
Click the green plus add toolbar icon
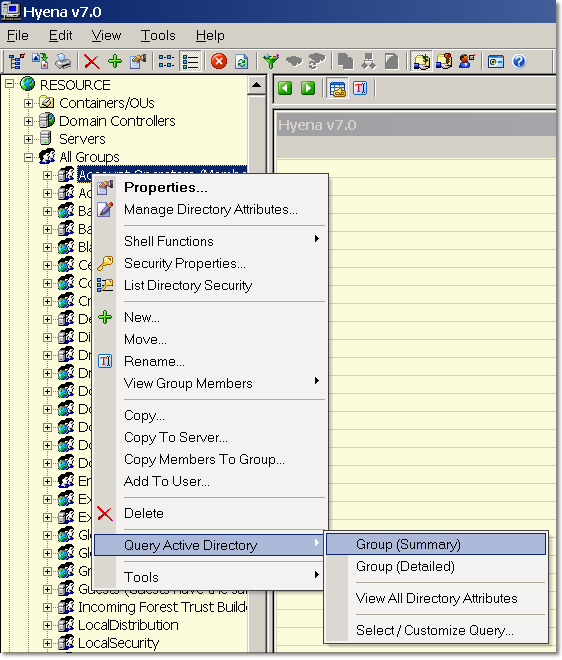115,61
